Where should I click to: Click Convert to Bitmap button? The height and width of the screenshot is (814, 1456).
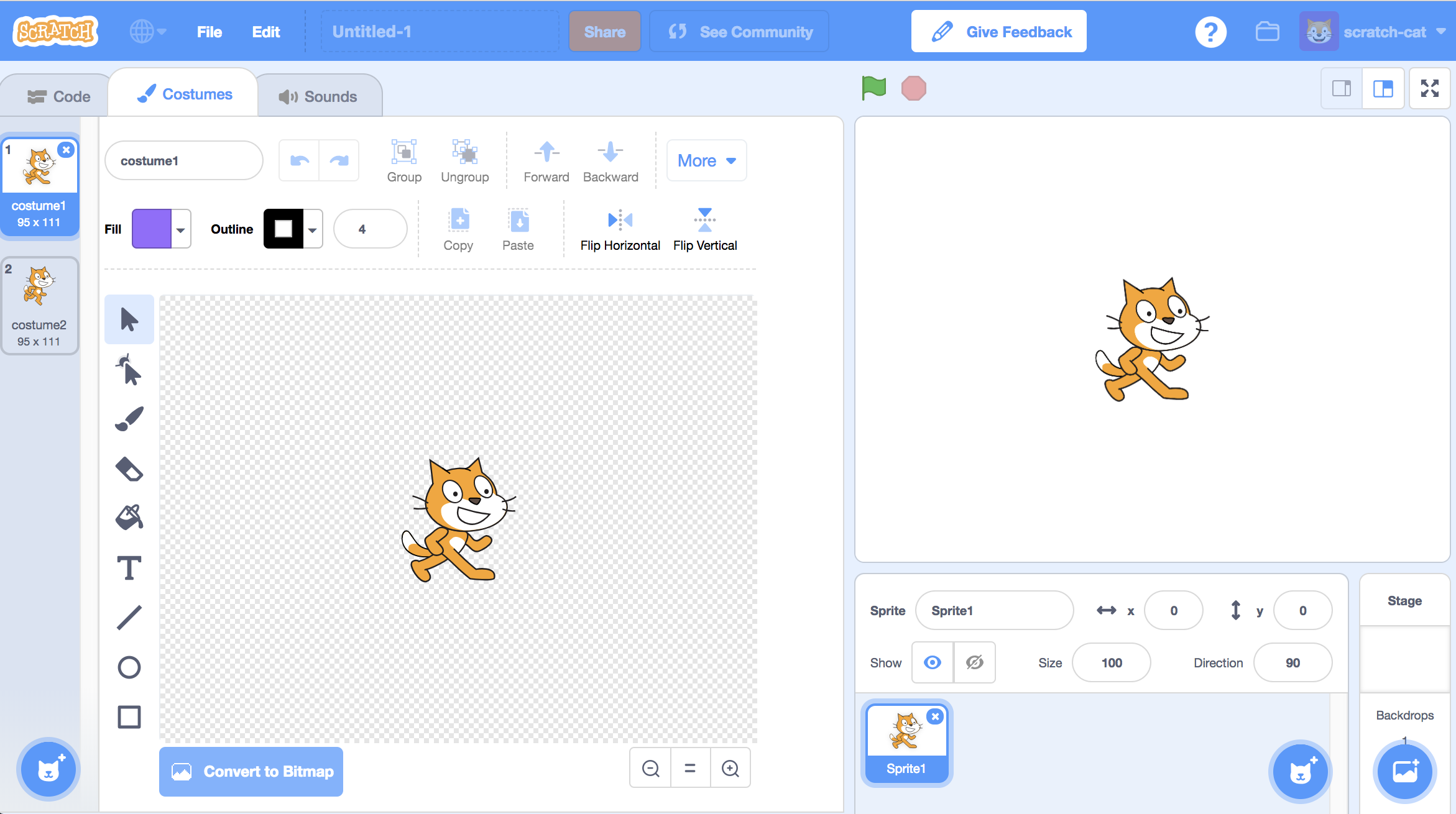pos(251,771)
